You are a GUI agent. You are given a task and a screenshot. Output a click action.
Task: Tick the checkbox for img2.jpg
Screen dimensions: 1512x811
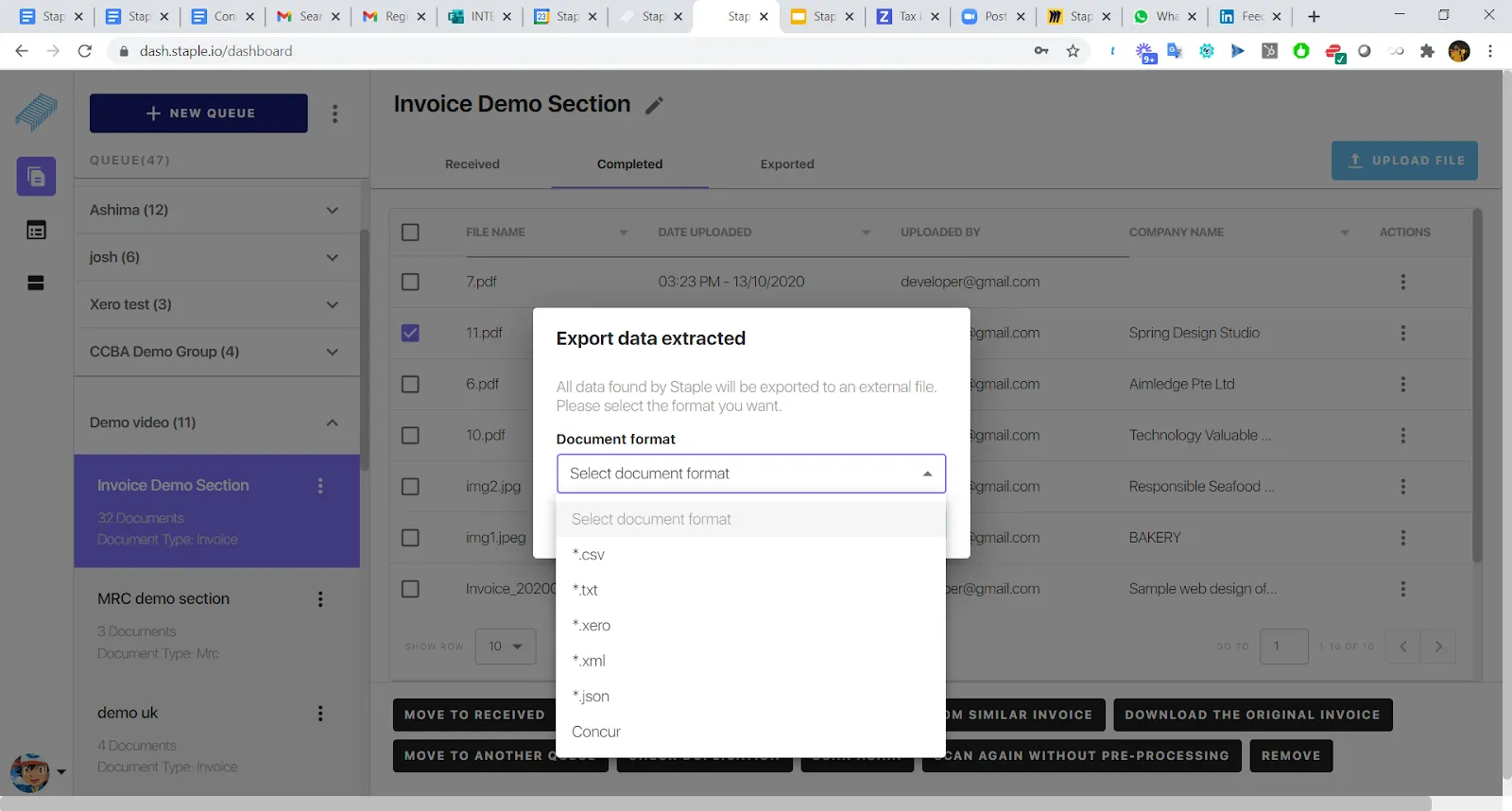(410, 487)
